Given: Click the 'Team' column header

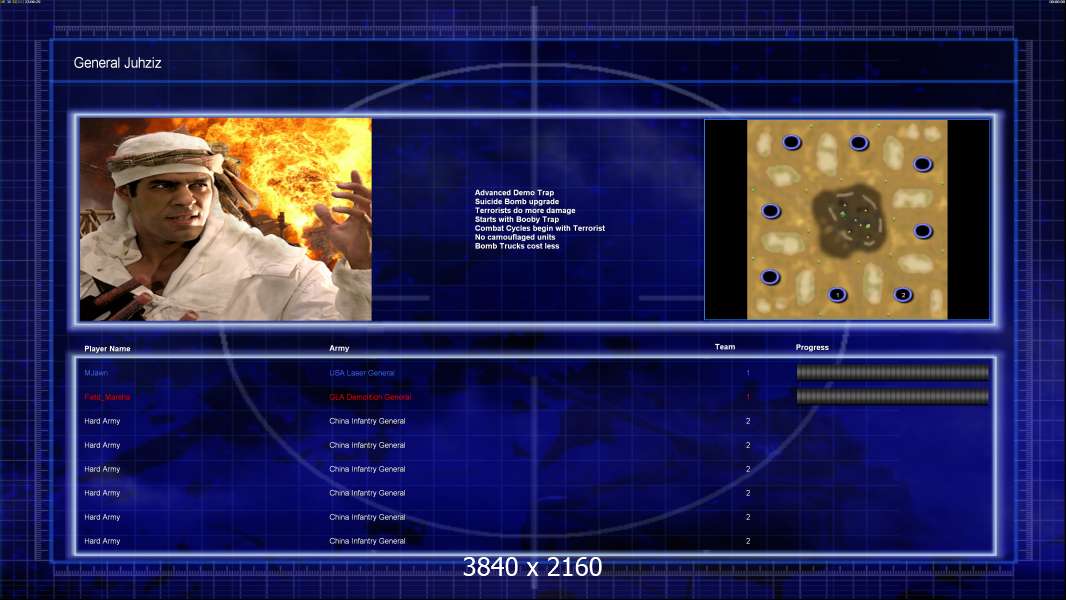Looking at the screenshot, I should pos(725,347).
